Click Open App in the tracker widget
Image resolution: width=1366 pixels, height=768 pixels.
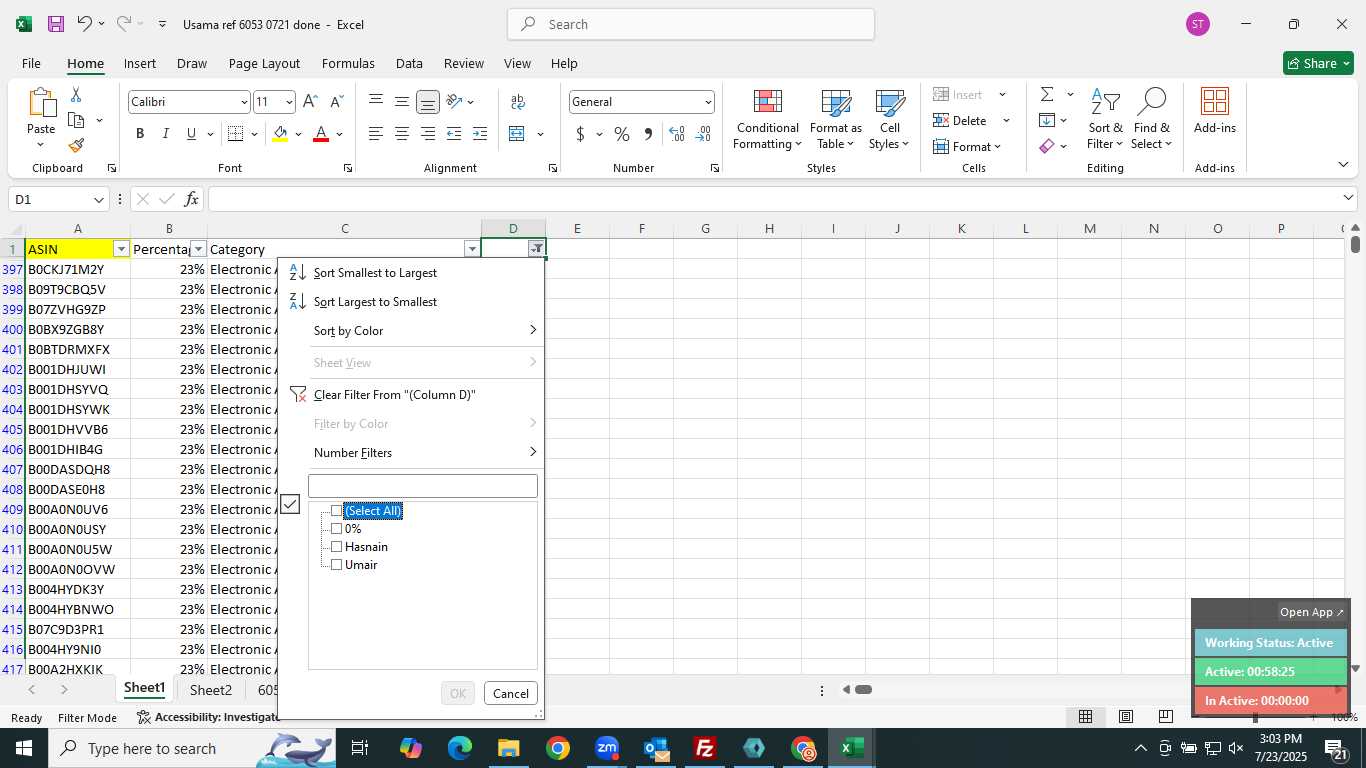click(x=1312, y=612)
